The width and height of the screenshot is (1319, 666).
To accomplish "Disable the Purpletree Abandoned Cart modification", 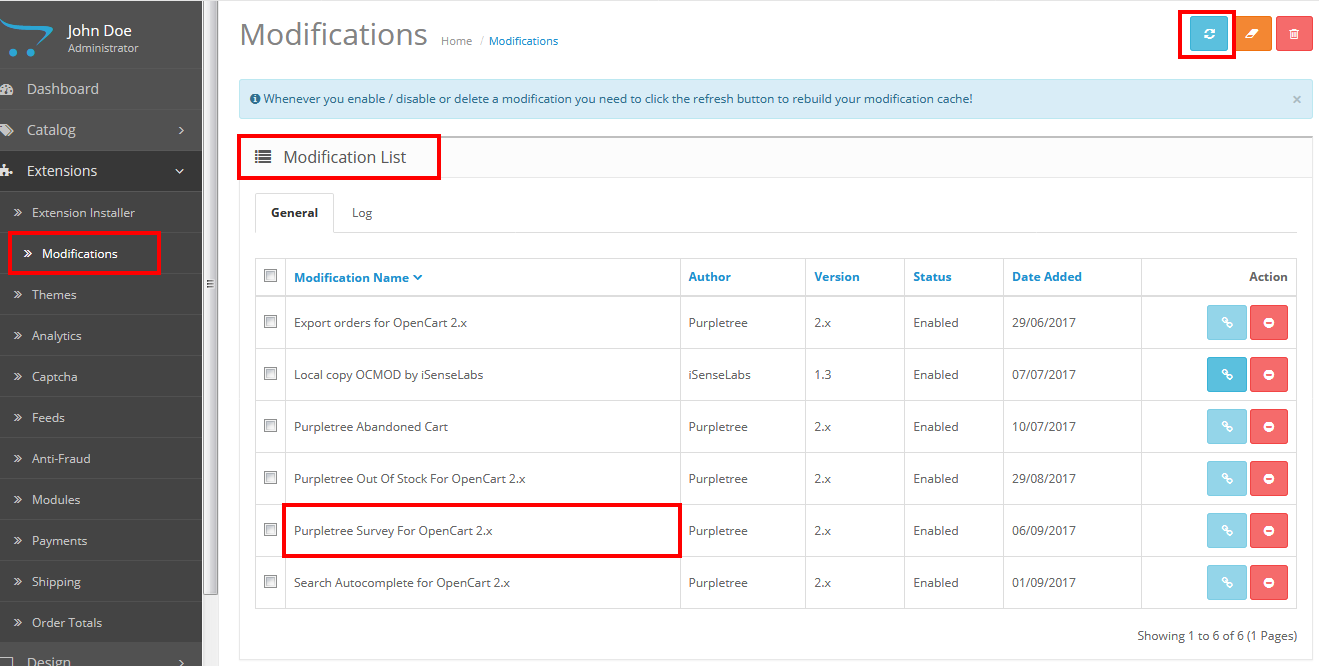I will [x=1269, y=427].
